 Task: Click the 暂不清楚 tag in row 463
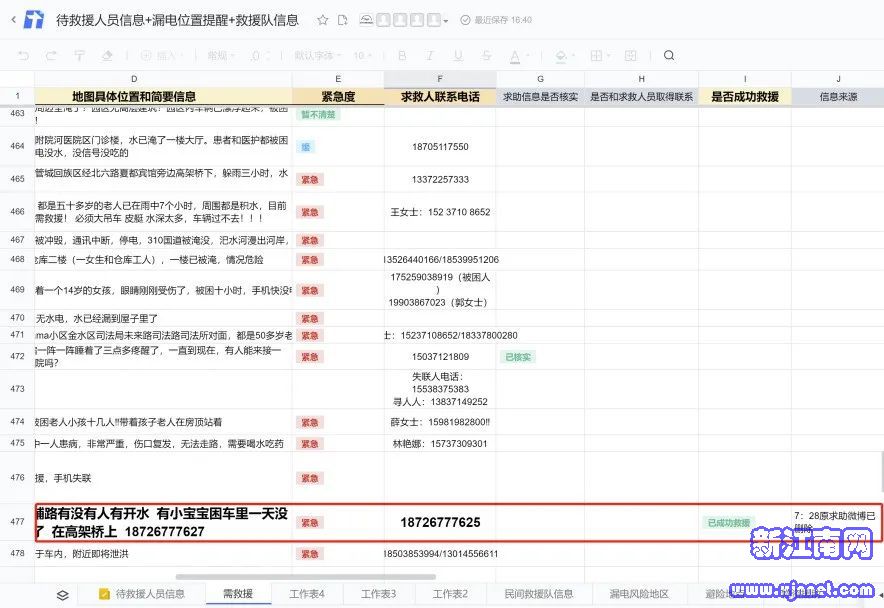(x=318, y=114)
